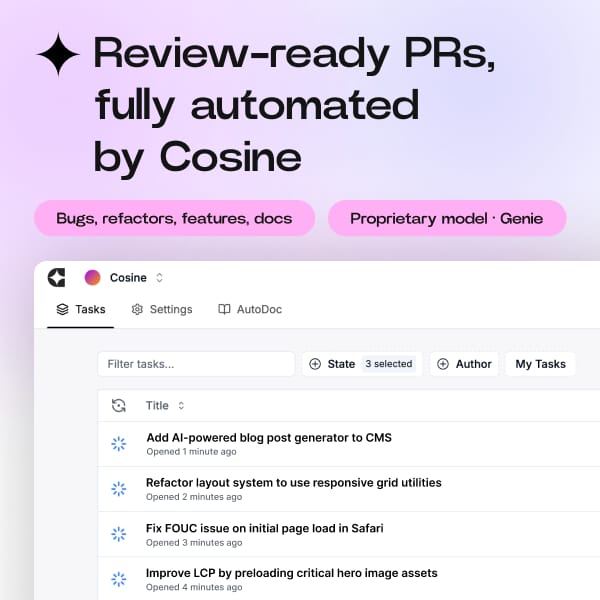Open the State filter
The width and height of the screenshot is (600, 600).
362,364
